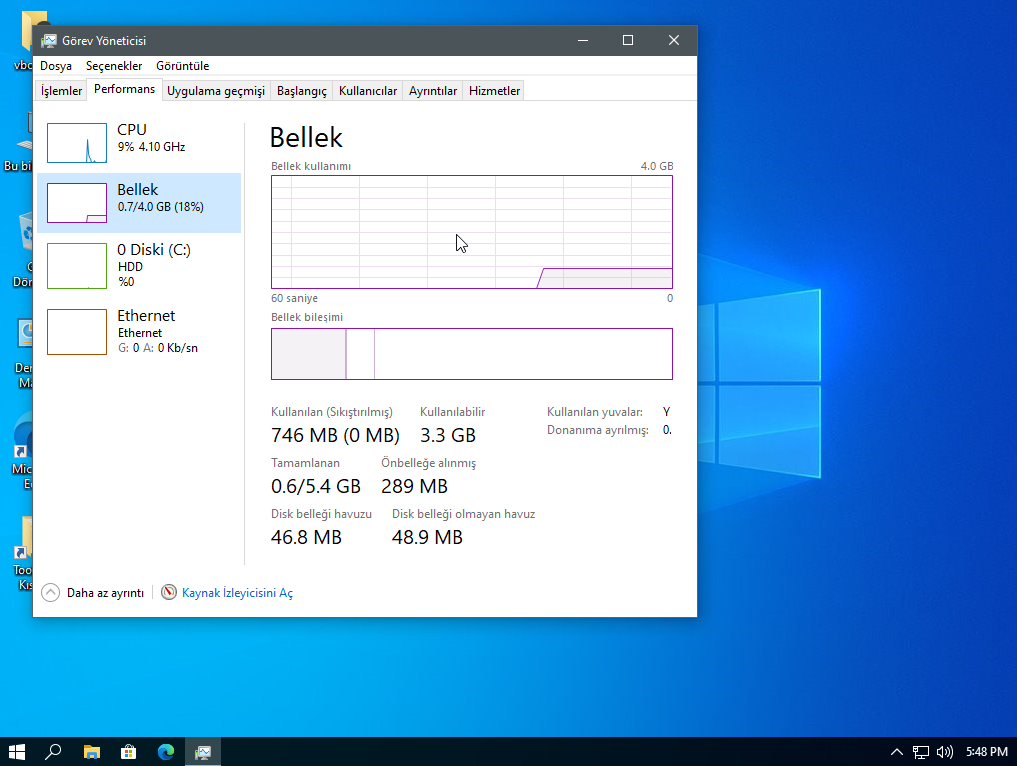Click the '289 MB' cached value

[414, 486]
